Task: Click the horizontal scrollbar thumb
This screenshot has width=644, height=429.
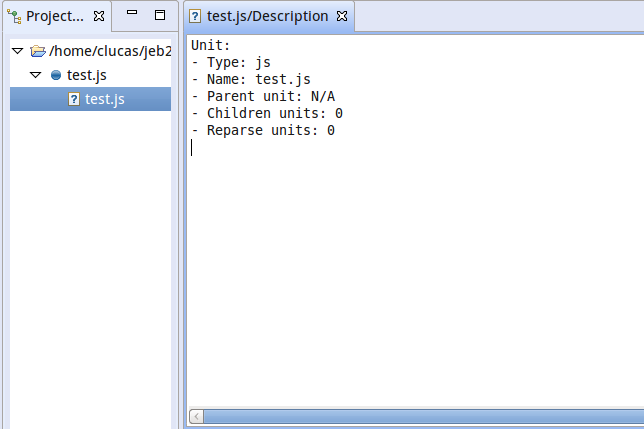Action: 424,417
